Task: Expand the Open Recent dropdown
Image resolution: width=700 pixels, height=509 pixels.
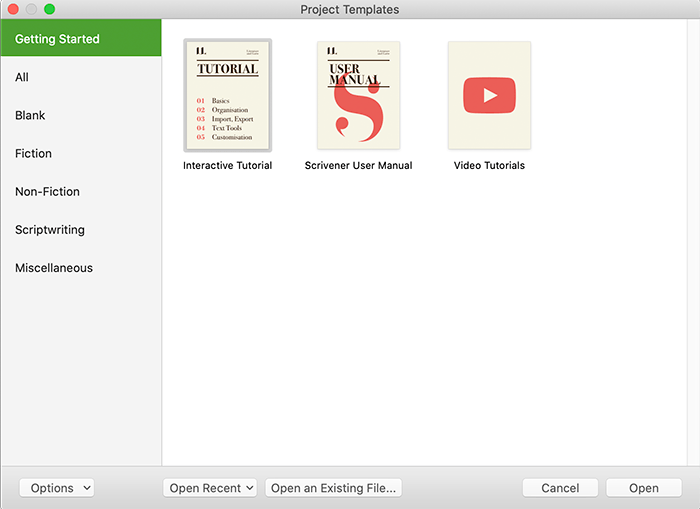Action: coord(210,488)
